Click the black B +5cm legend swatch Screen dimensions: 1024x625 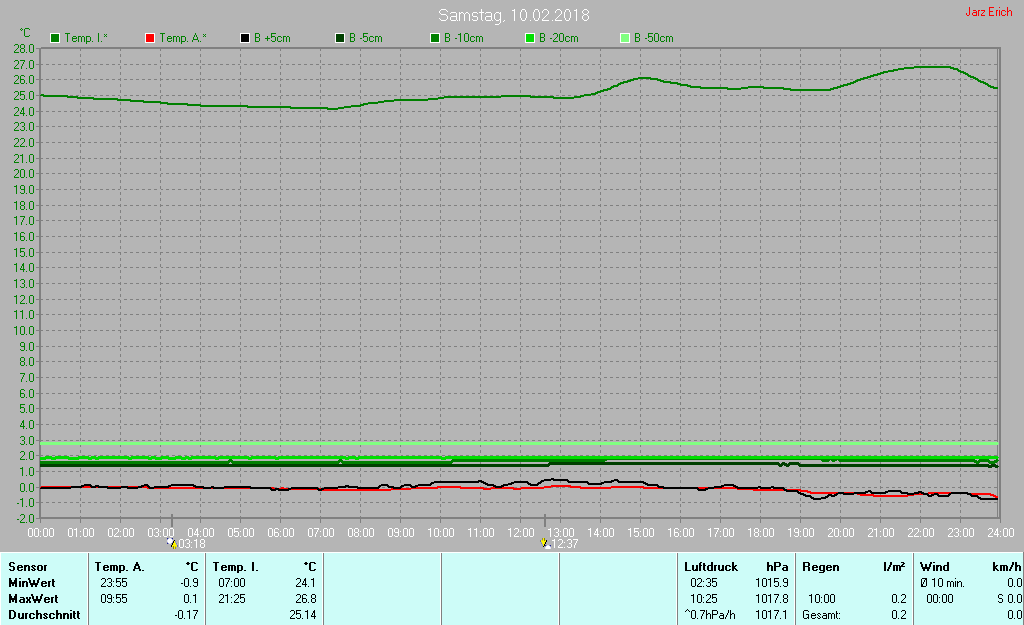coord(245,38)
